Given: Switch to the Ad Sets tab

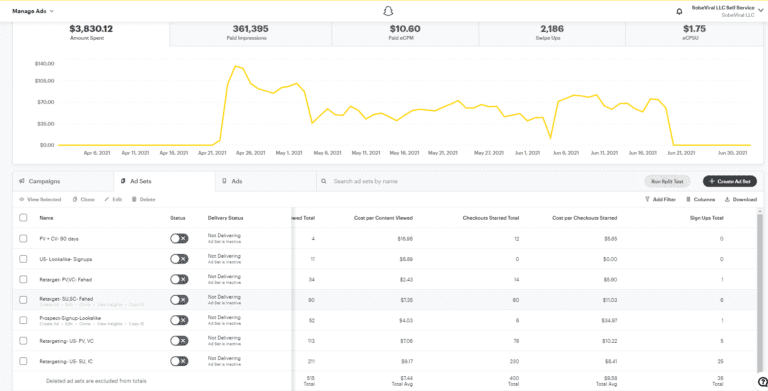Looking at the screenshot, I should [164, 181].
